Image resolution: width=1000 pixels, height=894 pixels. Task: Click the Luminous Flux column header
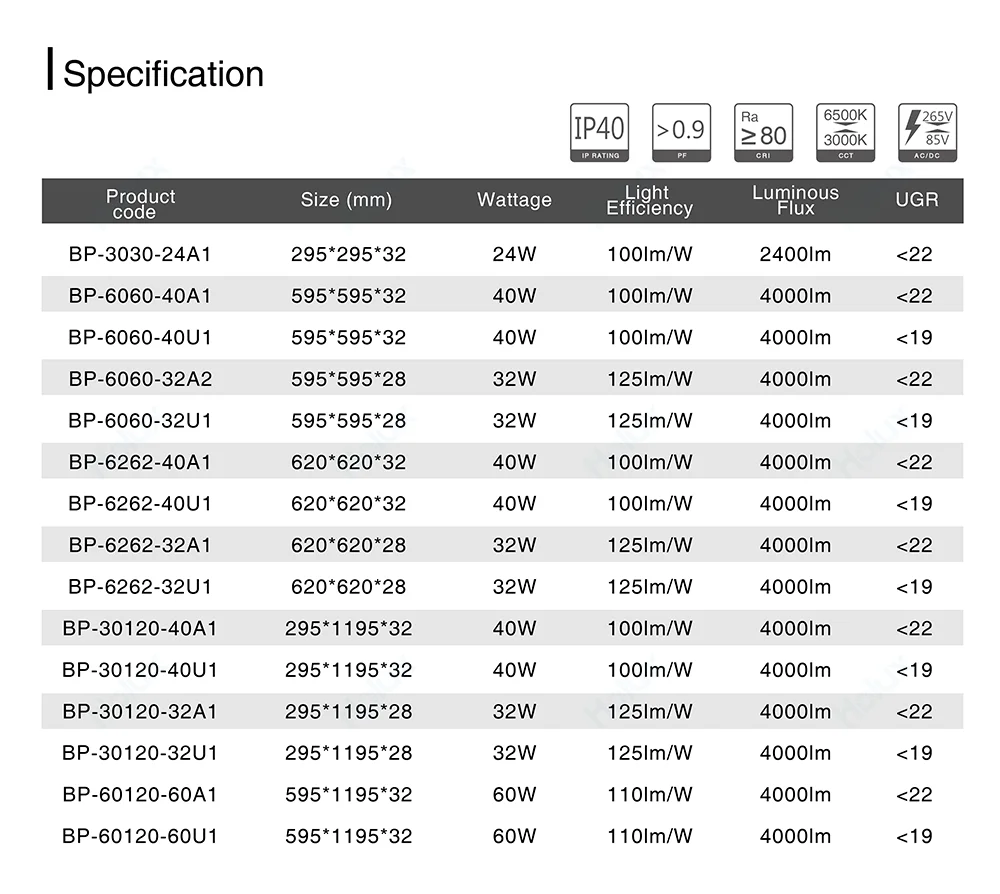[x=795, y=200]
